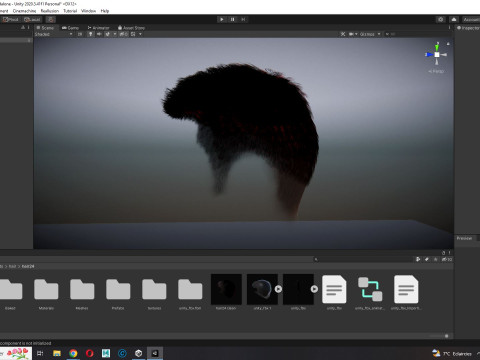Image resolution: width=480 pixels, height=360 pixels.
Task: Click the Persp label under gizmo
Action: [436, 71]
